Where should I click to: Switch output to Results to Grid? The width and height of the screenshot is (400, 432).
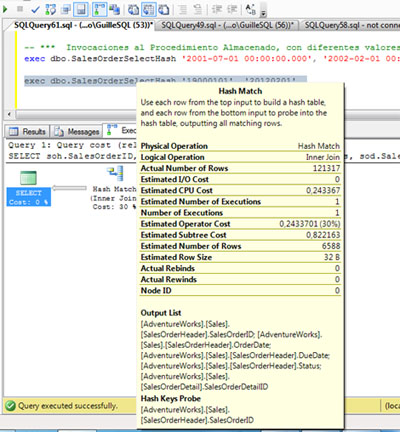point(149,9)
